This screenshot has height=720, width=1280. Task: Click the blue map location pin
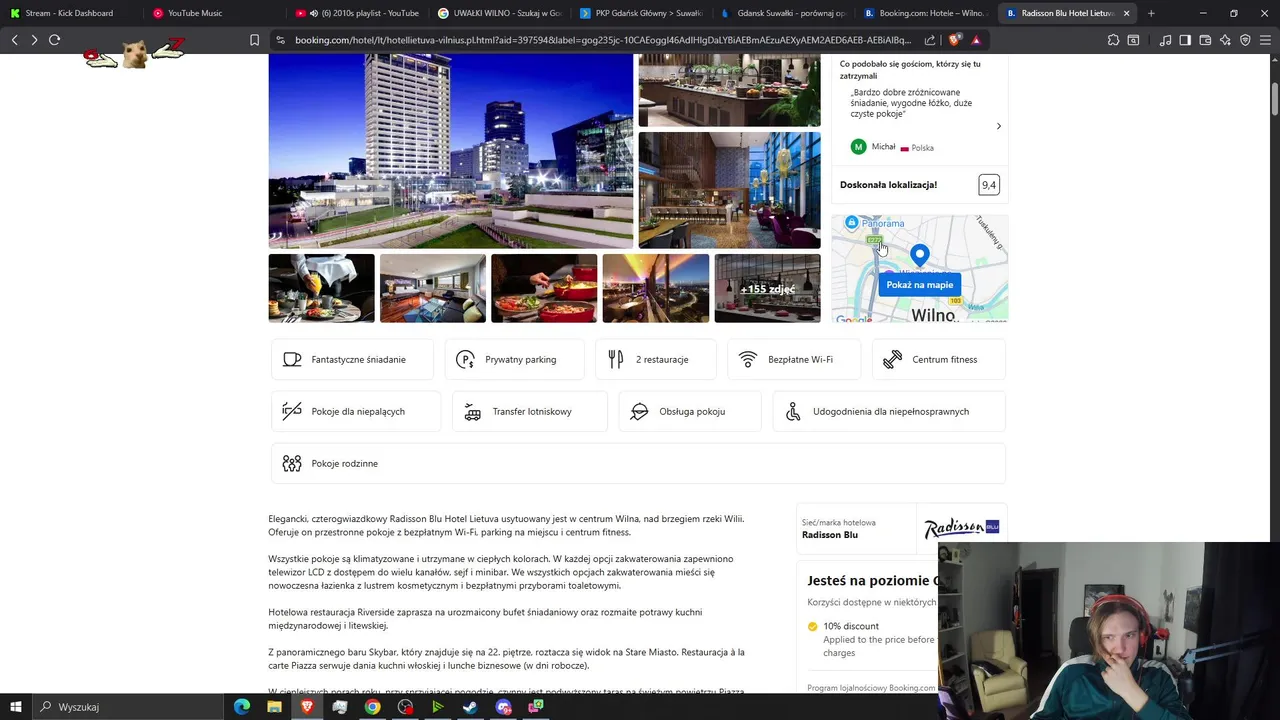(920, 256)
